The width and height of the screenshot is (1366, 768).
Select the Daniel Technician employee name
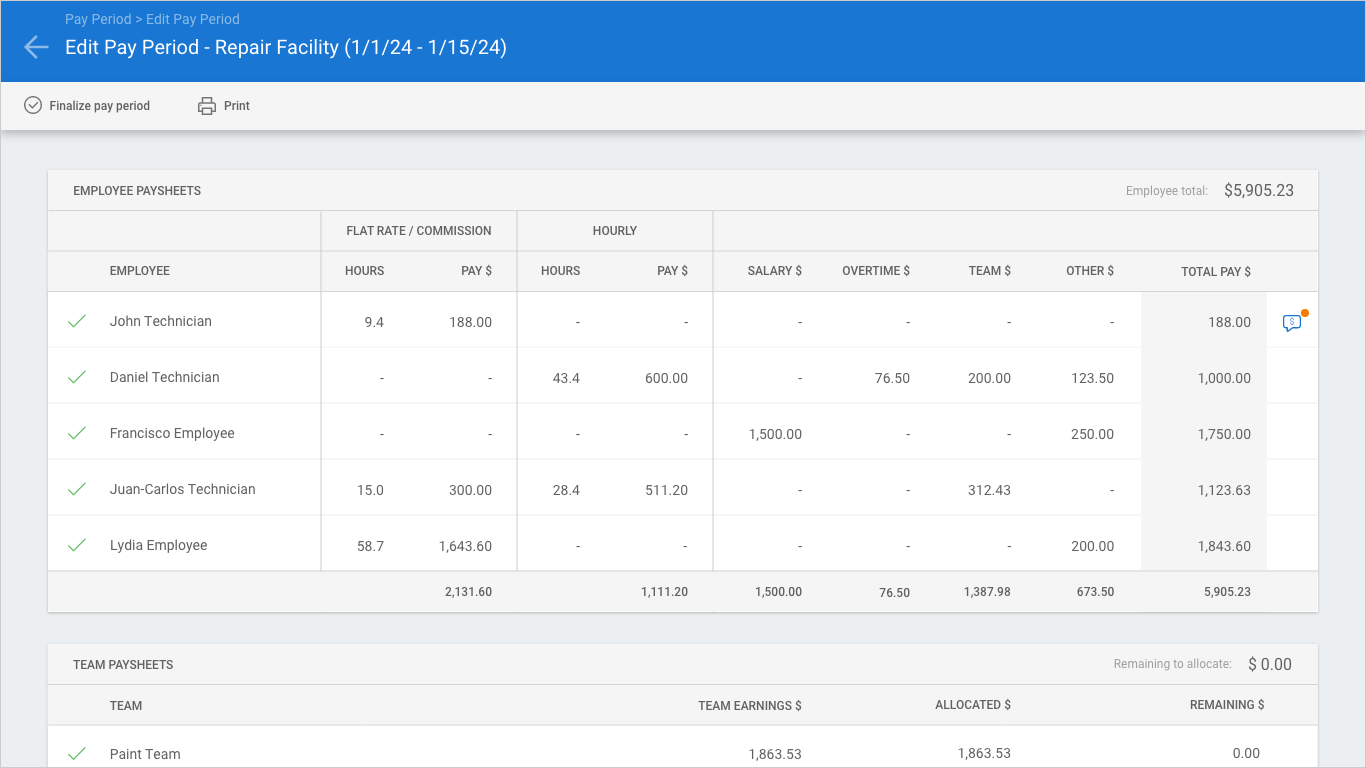(164, 377)
